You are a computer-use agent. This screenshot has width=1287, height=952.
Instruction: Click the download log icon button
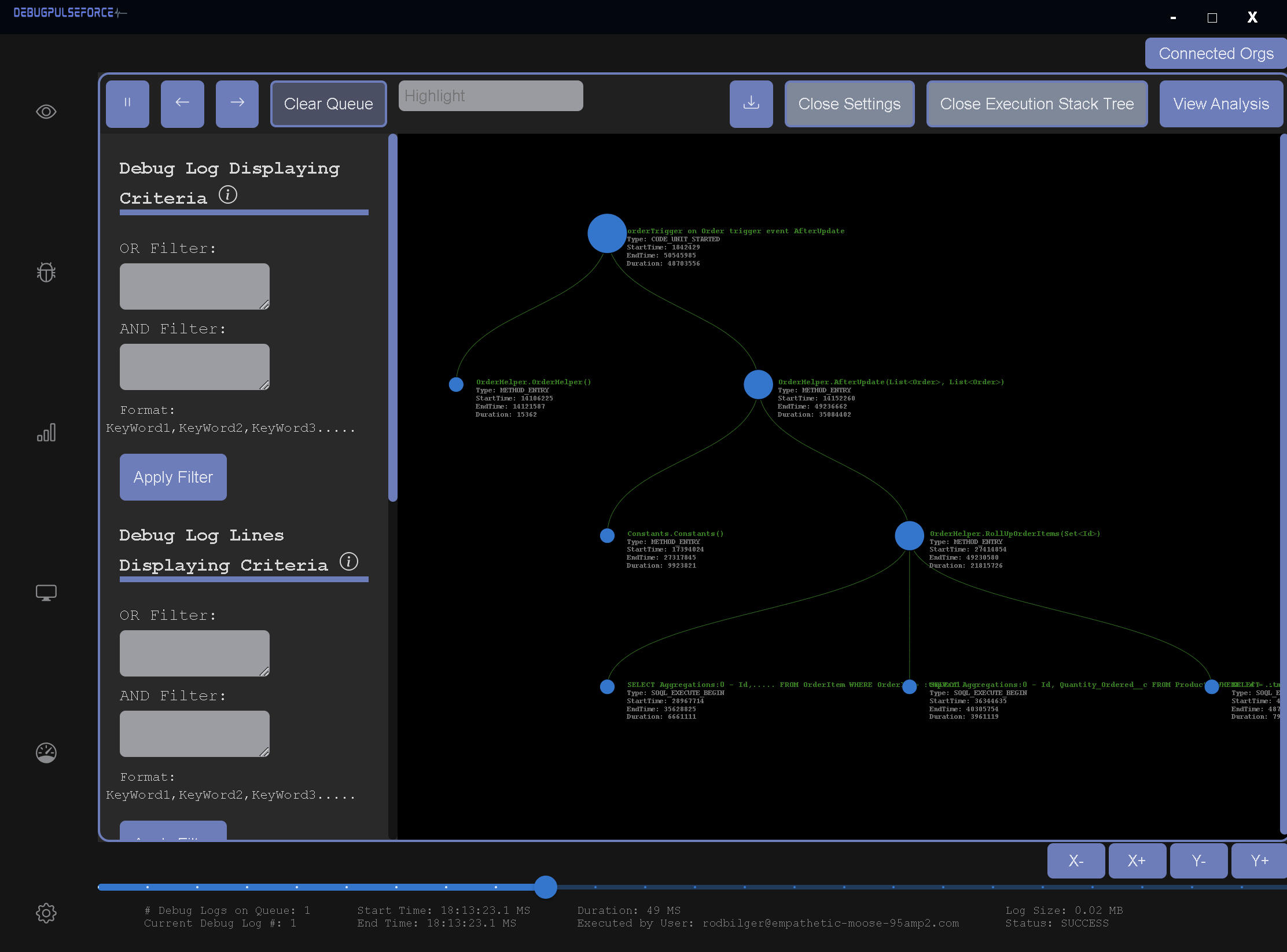click(751, 103)
